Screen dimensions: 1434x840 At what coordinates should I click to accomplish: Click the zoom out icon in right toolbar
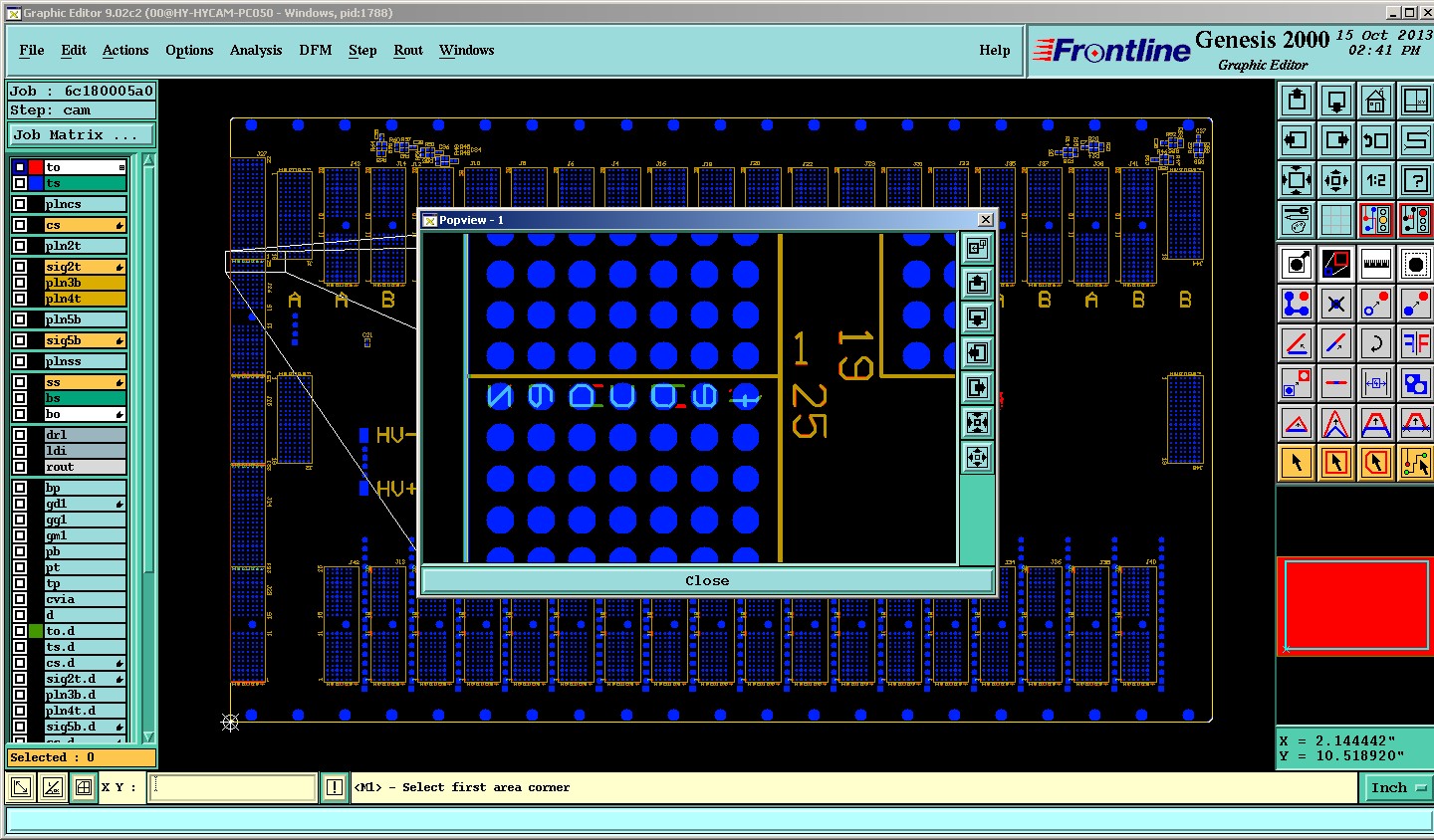1336,180
